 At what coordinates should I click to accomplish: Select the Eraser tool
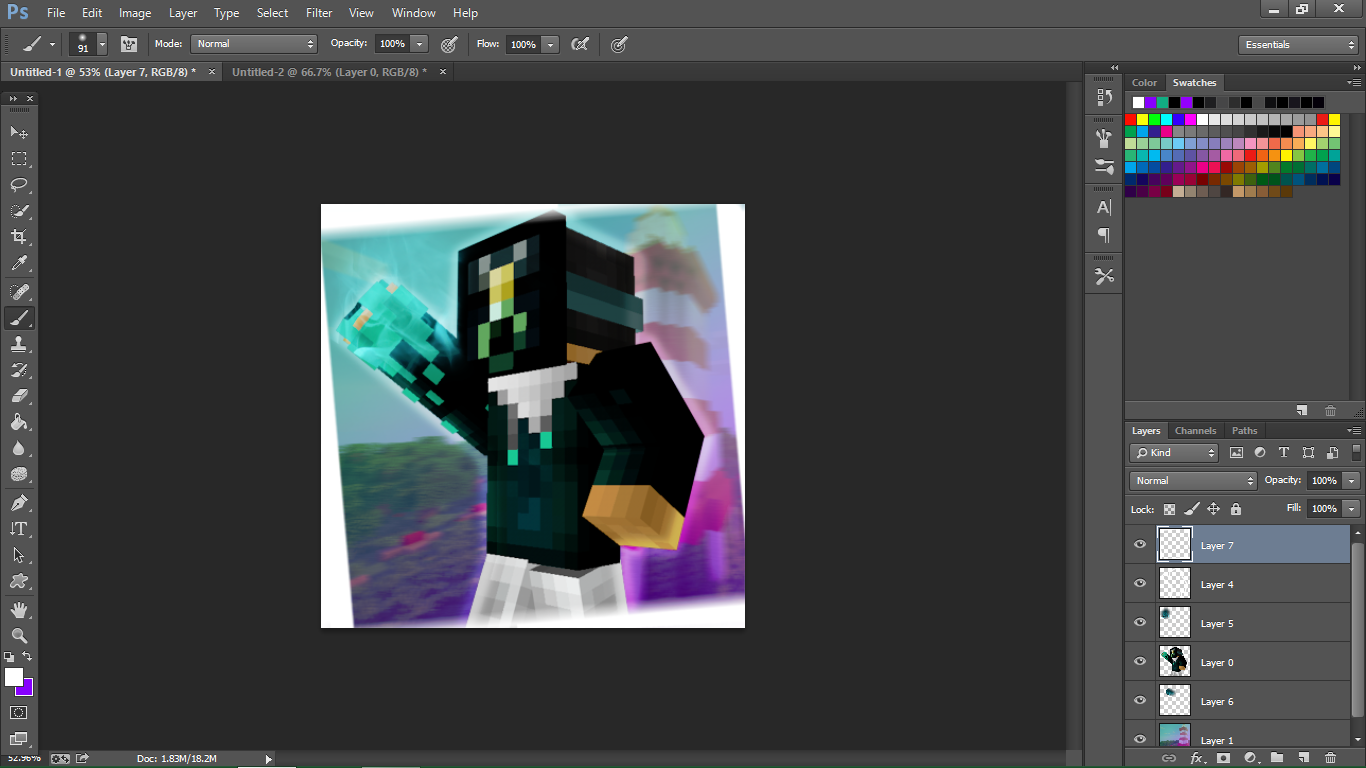(x=19, y=395)
